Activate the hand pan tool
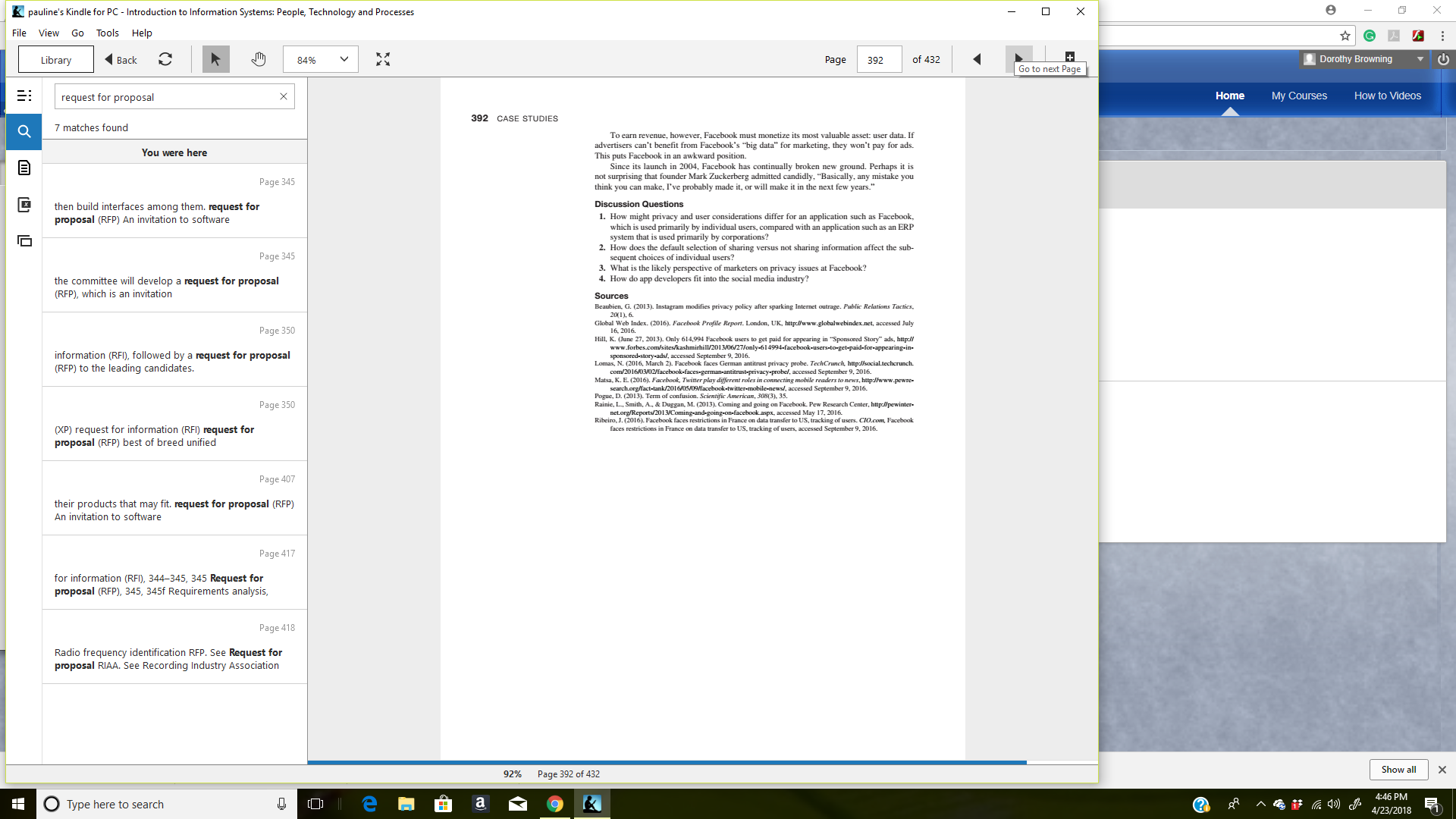This screenshot has width=1456, height=819. (259, 59)
